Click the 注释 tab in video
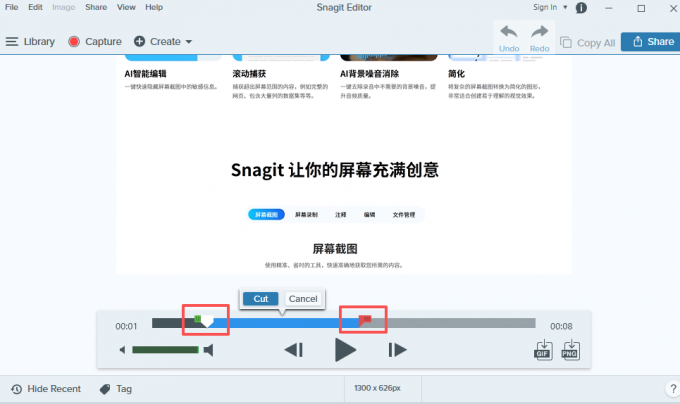 [x=340, y=215]
